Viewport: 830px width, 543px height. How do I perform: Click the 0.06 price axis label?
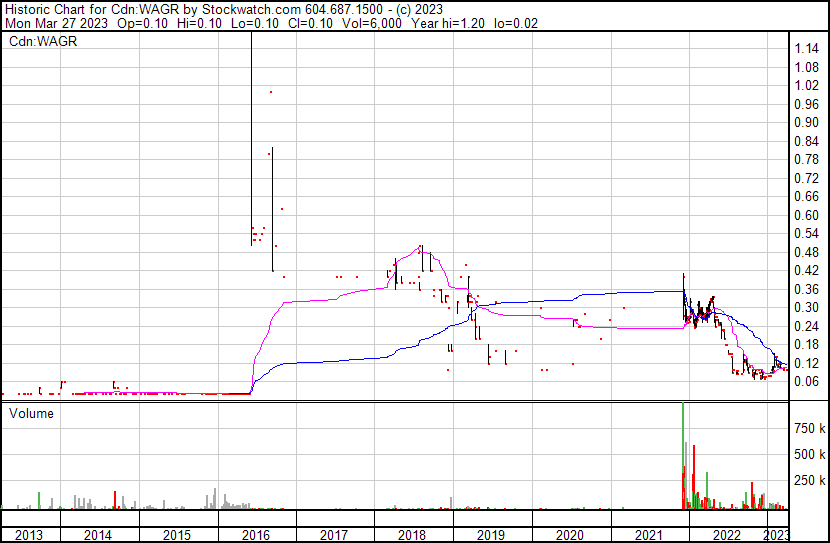pos(807,381)
